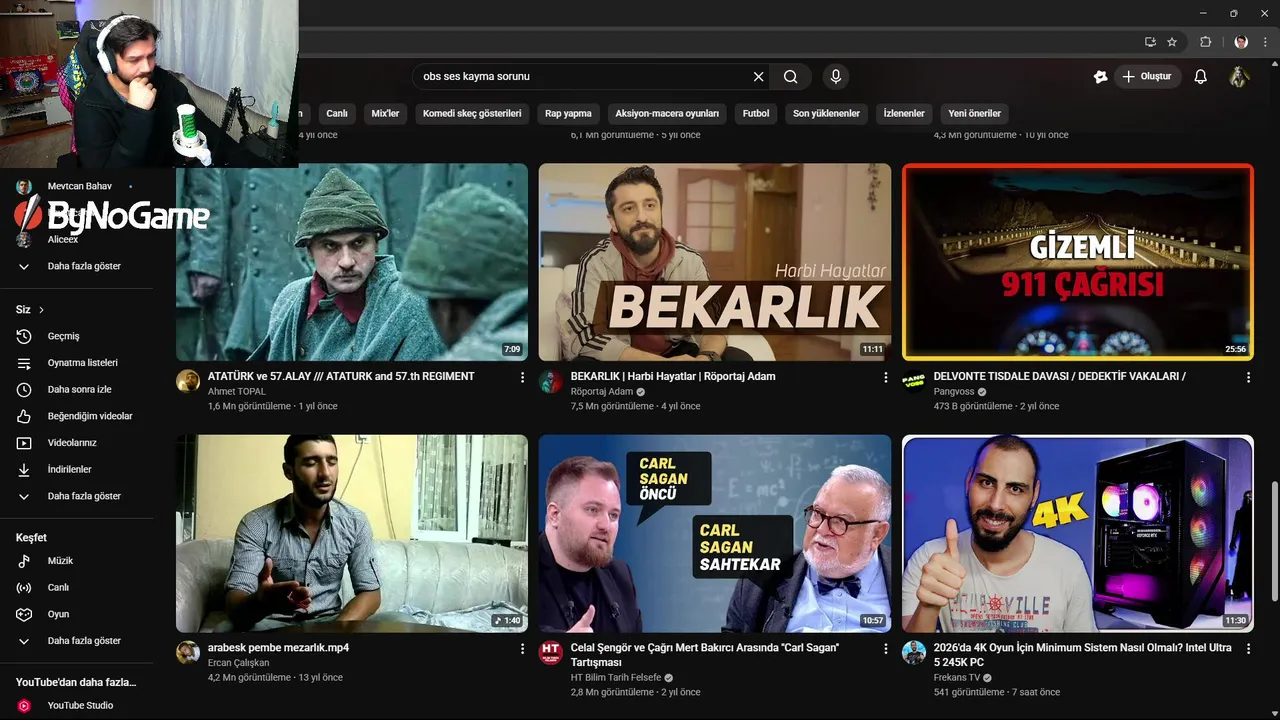1280x720 pixels.
Task: Open Oyun gaming icon
Action: (x=24, y=614)
